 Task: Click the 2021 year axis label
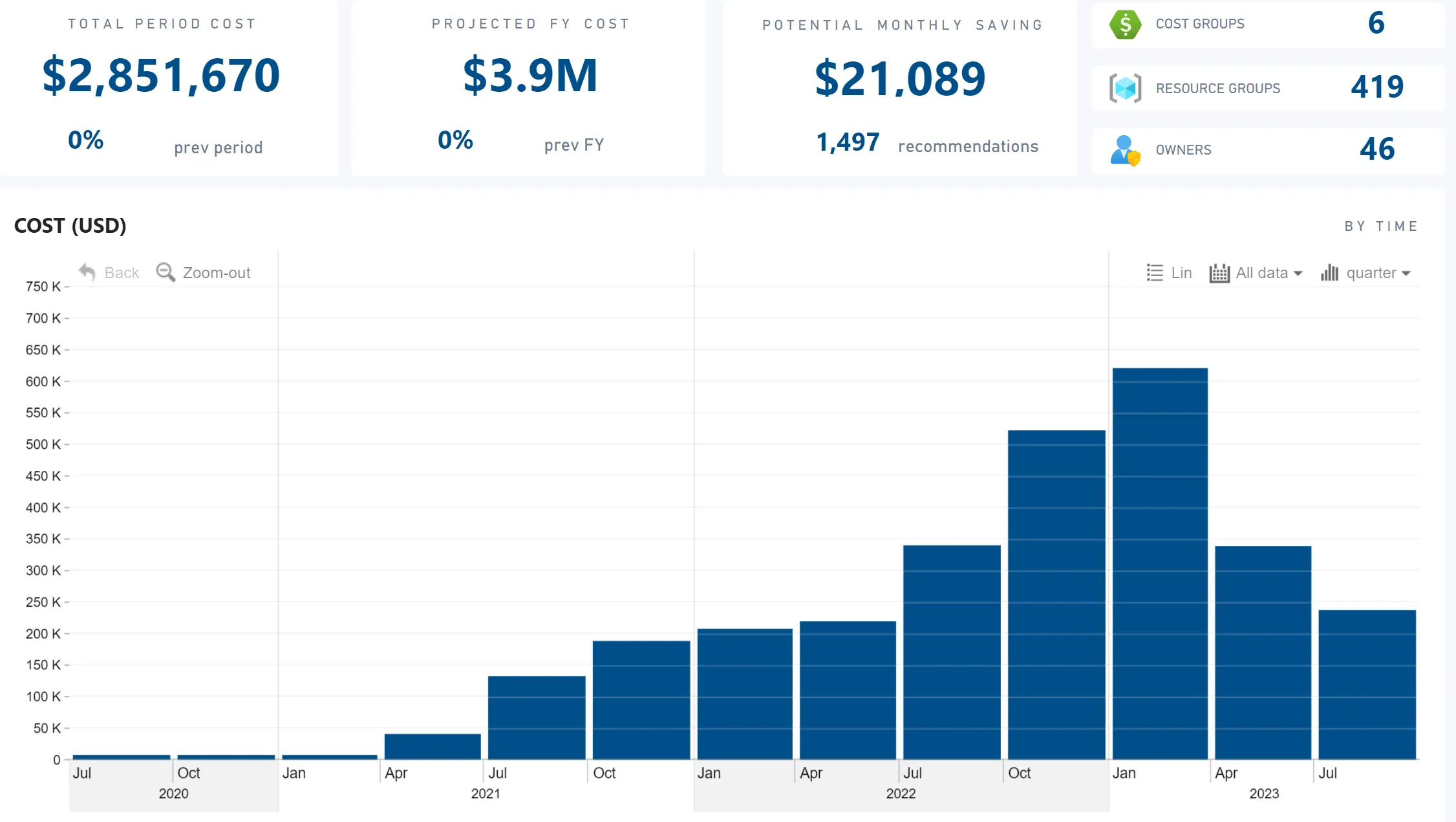[x=486, y=794]
